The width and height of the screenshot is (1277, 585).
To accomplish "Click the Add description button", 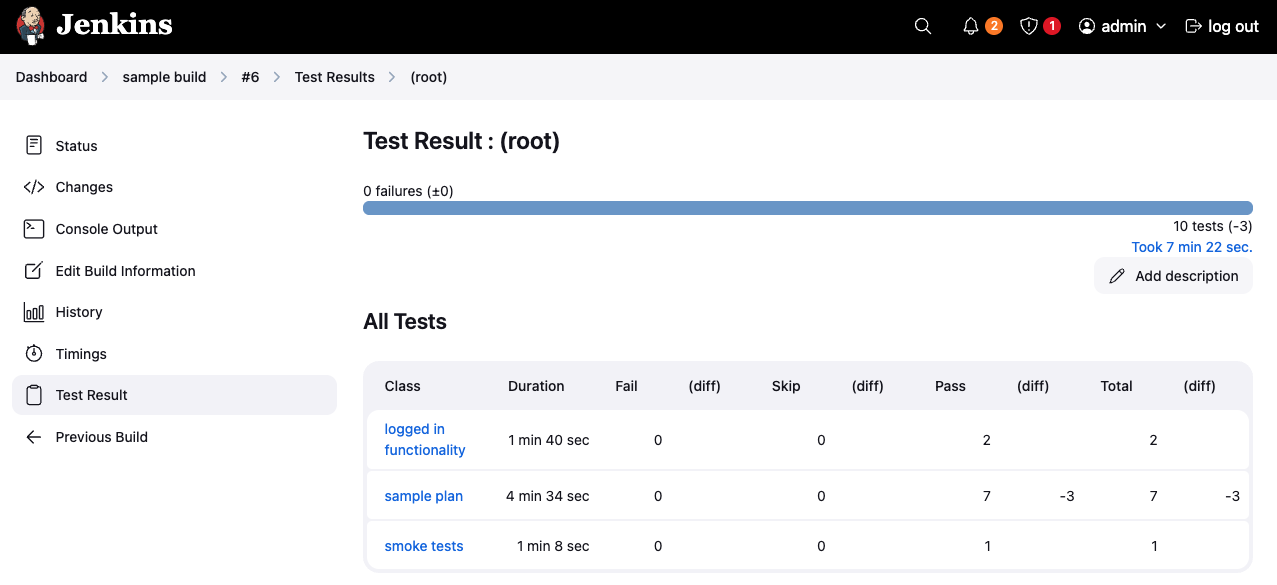I will click(1173, 276).
